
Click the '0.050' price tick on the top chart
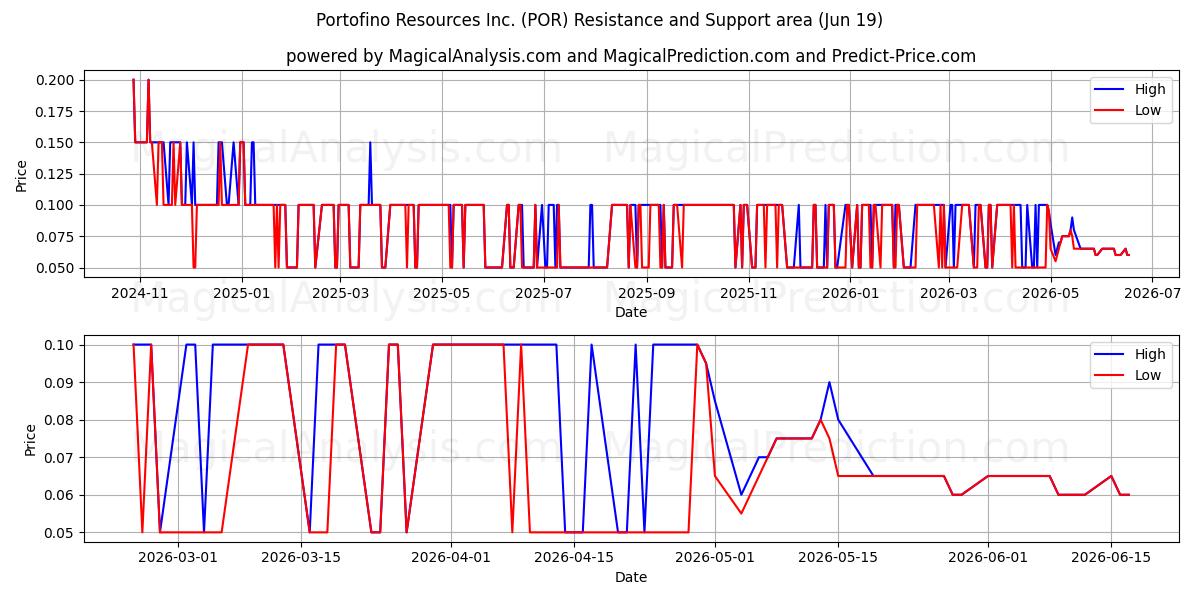[x=57, y=268]
